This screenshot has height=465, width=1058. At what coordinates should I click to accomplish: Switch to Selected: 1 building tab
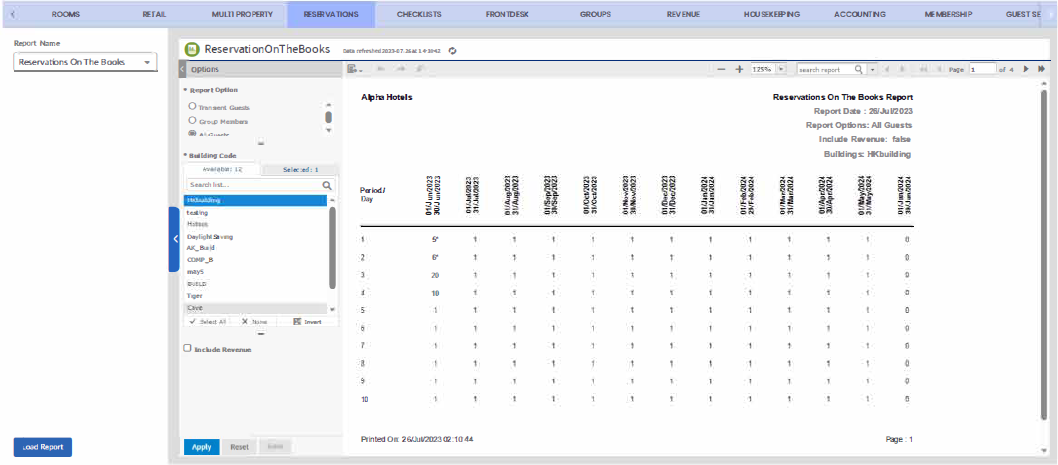300,170
